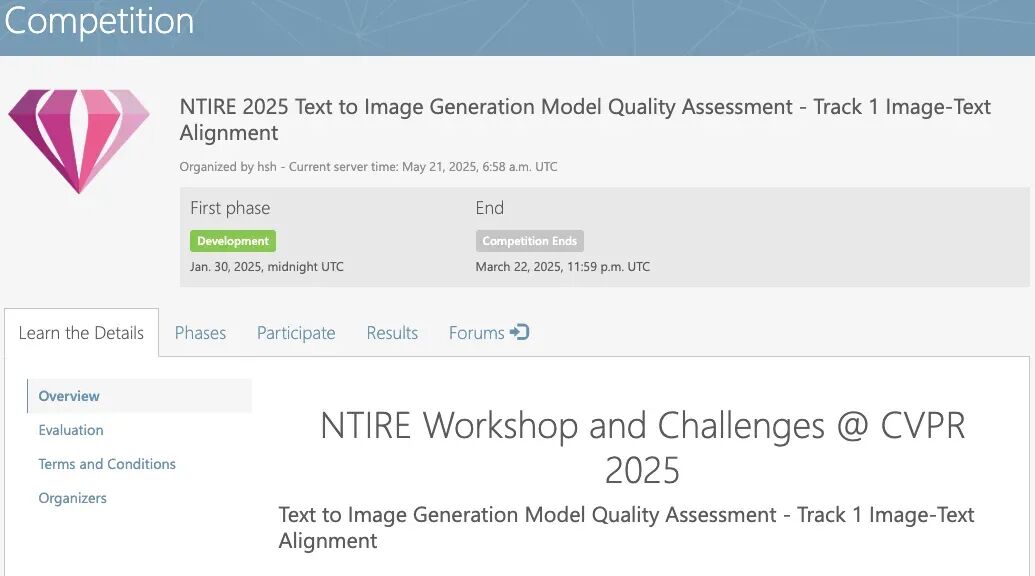Screen dimensions: 1035x576
Task: Click the Competition header title
Action: (99, 20)
